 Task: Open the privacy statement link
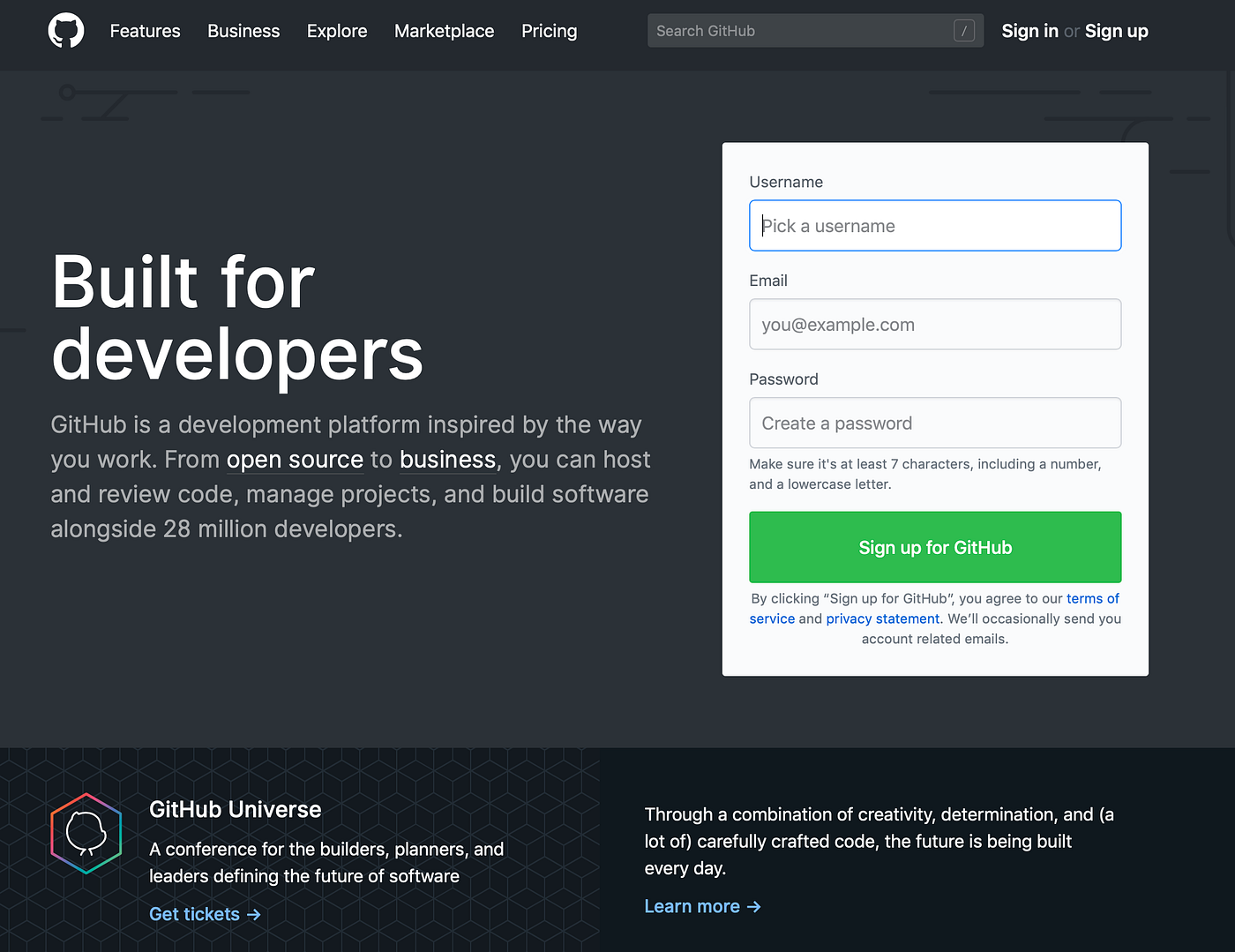(882, 618)
